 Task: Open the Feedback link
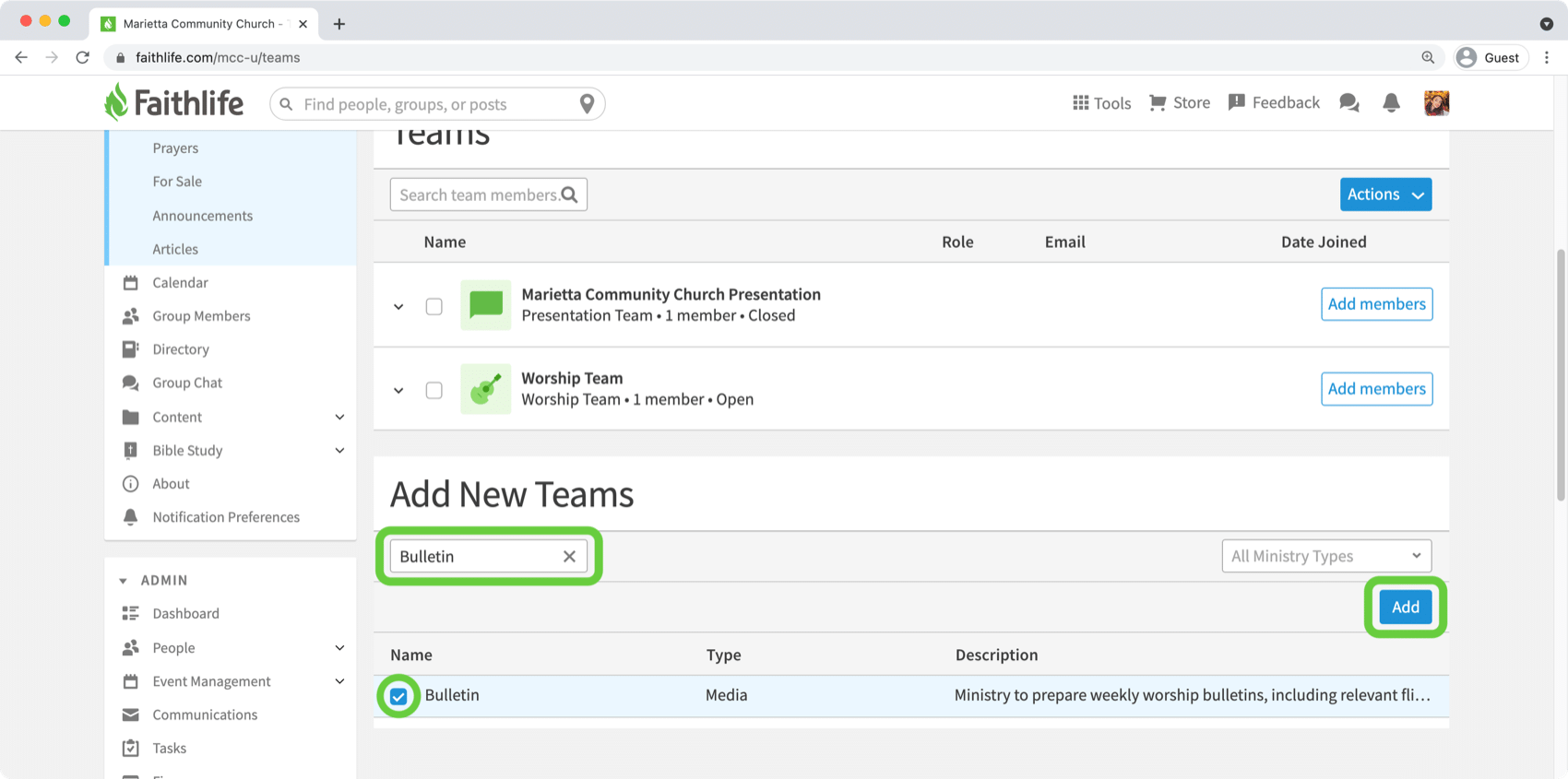click(1274, 102)
